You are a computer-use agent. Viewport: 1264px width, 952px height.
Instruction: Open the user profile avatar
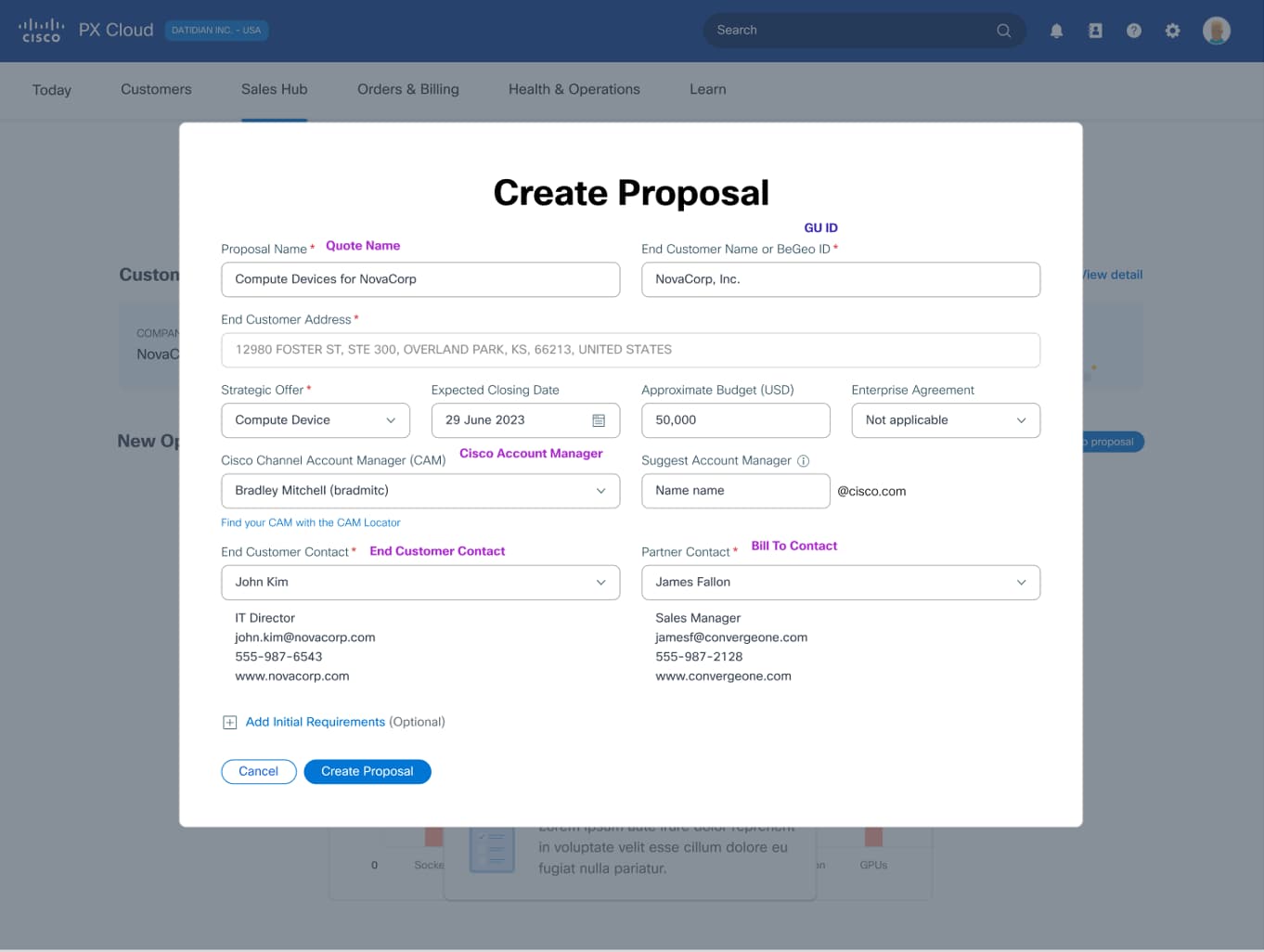[x=1217, y=31]
